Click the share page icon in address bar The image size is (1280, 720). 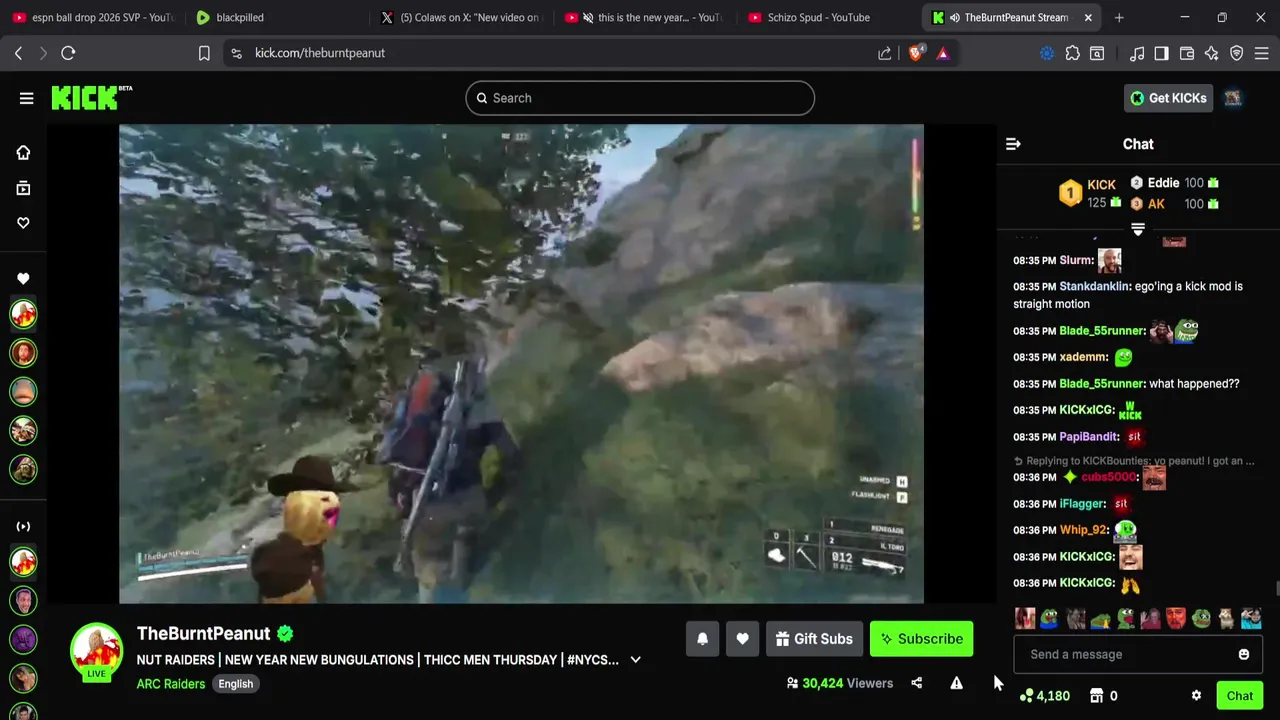pyautogui.click(x=885, y=53)
